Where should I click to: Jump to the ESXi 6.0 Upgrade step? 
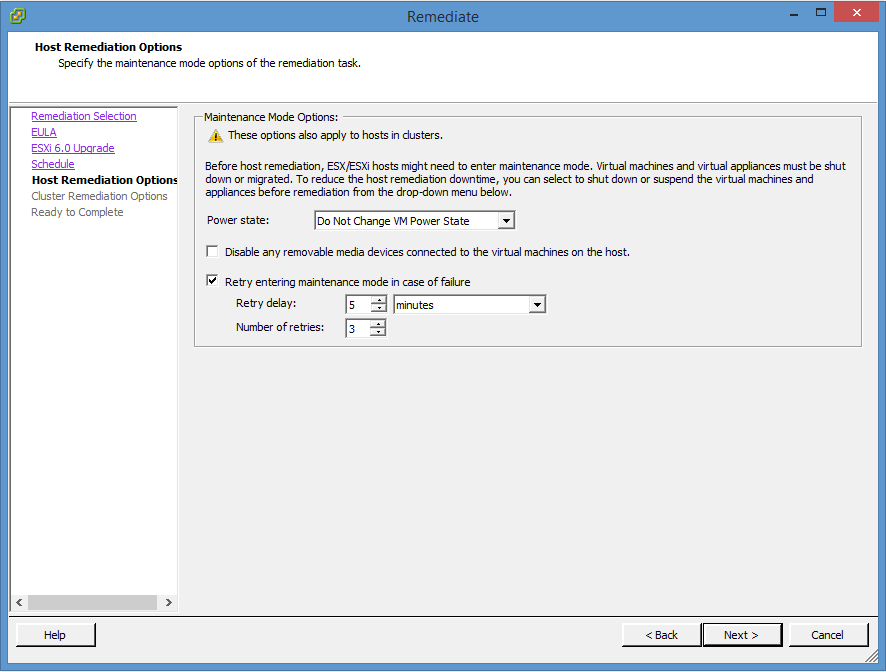click(x=72, y=148)
